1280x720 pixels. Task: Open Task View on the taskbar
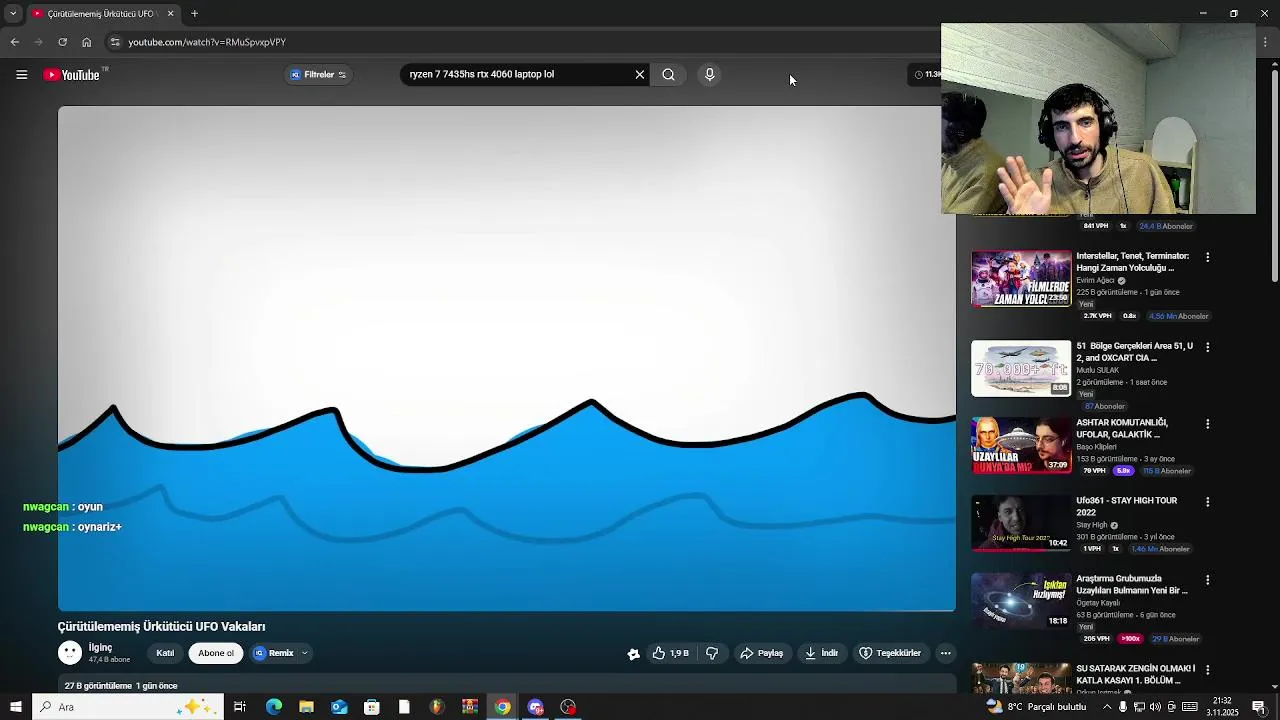(240, 707)
